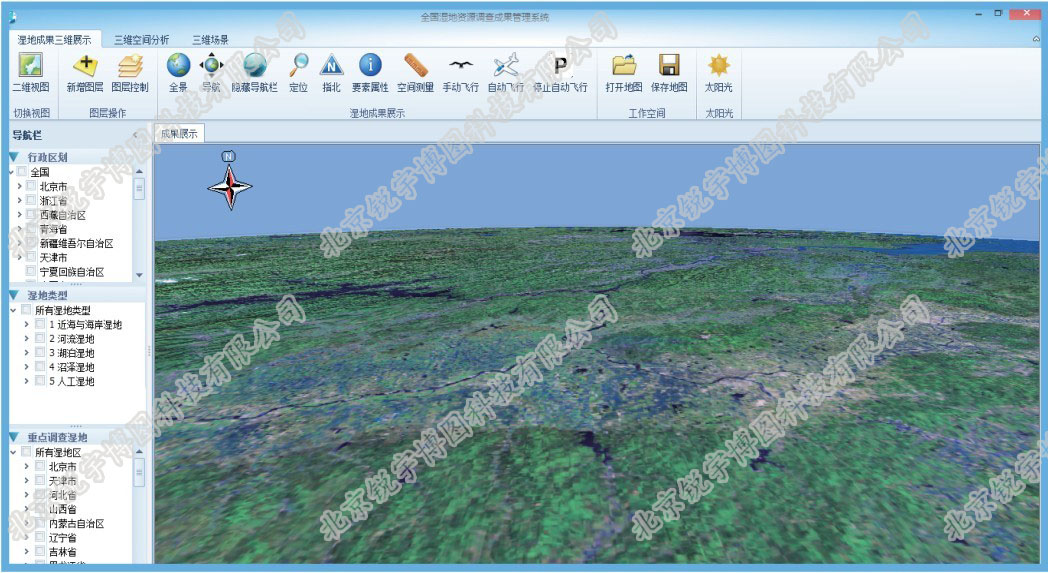Viewport: 1048px width, 573px height.
Task: Select the 空间测量 measurement ruler tool
Action: [x=415, y=66]
